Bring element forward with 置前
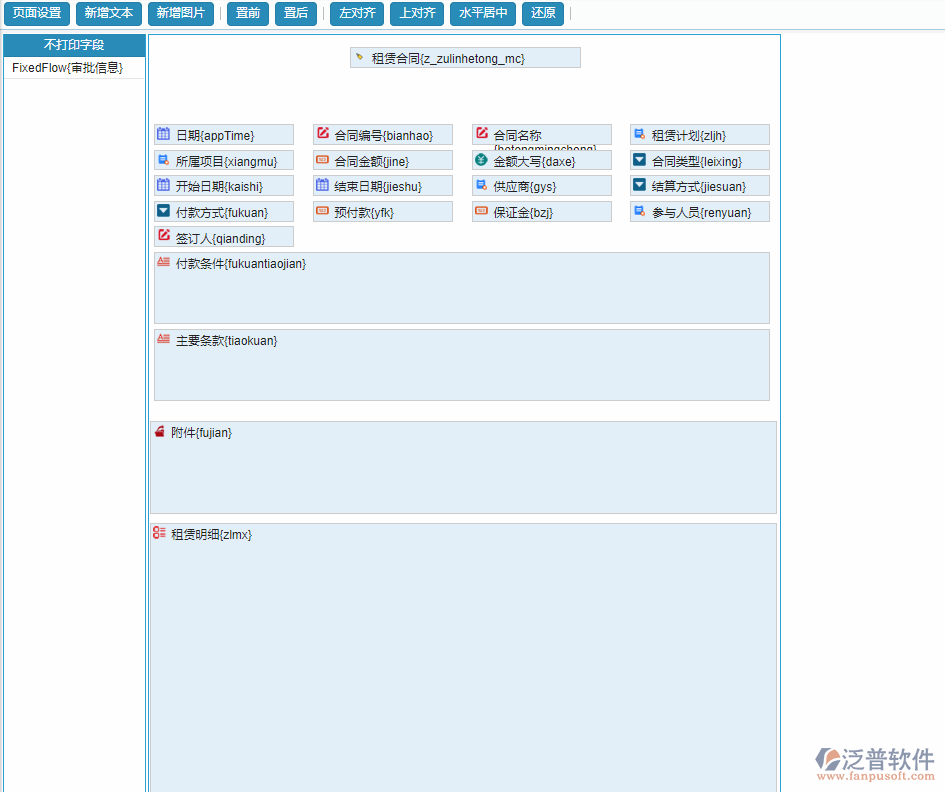The image size is (945, 792). tap(248, 13)
